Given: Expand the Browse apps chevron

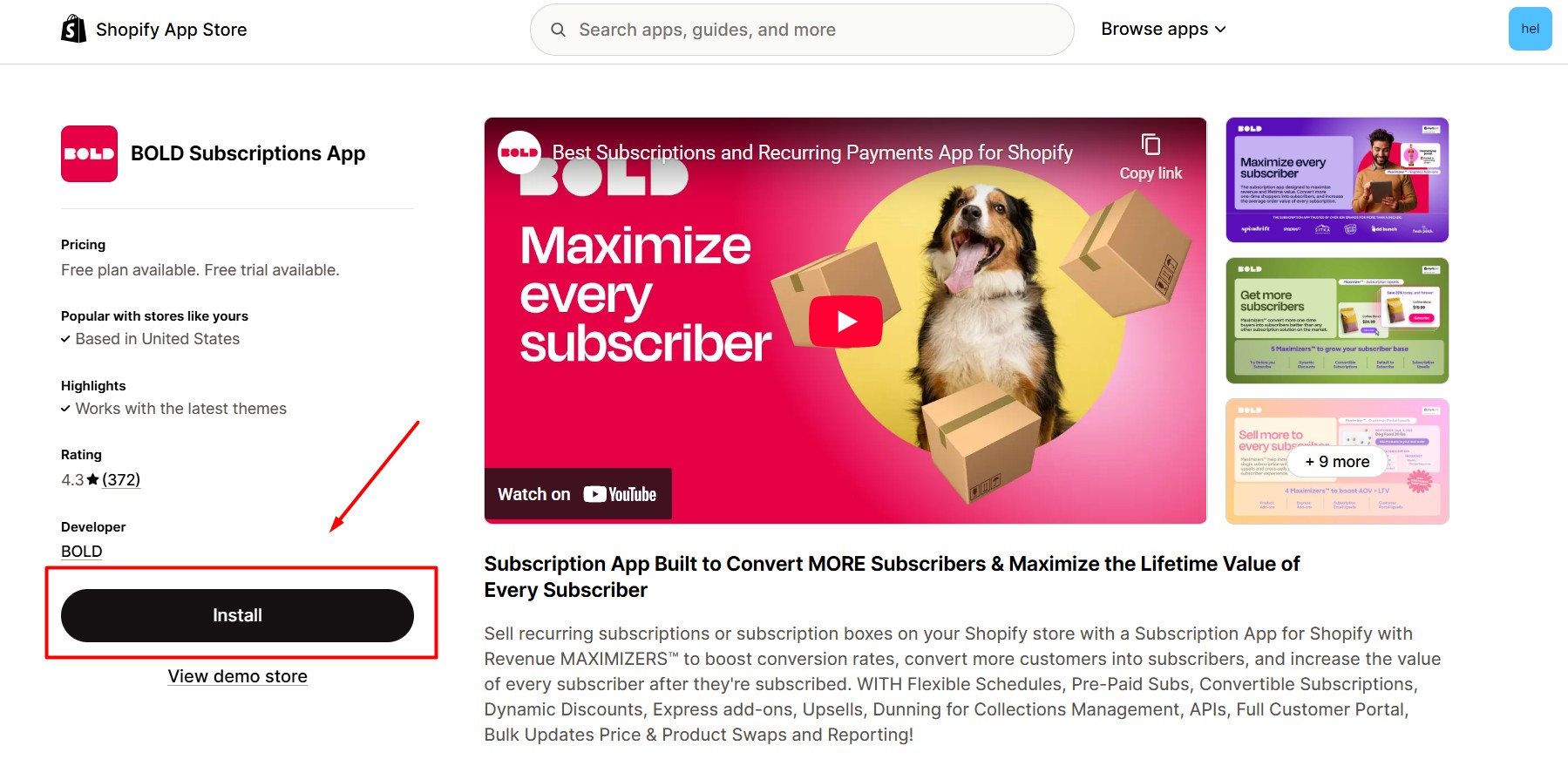Looking at the screenshot, I should coord(1220,29).
